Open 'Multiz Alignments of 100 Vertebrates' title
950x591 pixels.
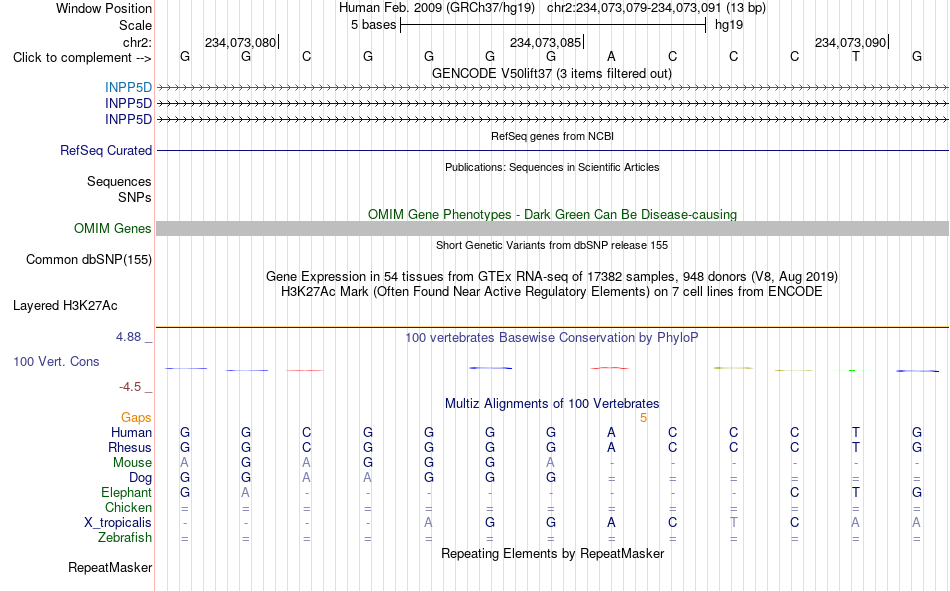click(552, 404)
